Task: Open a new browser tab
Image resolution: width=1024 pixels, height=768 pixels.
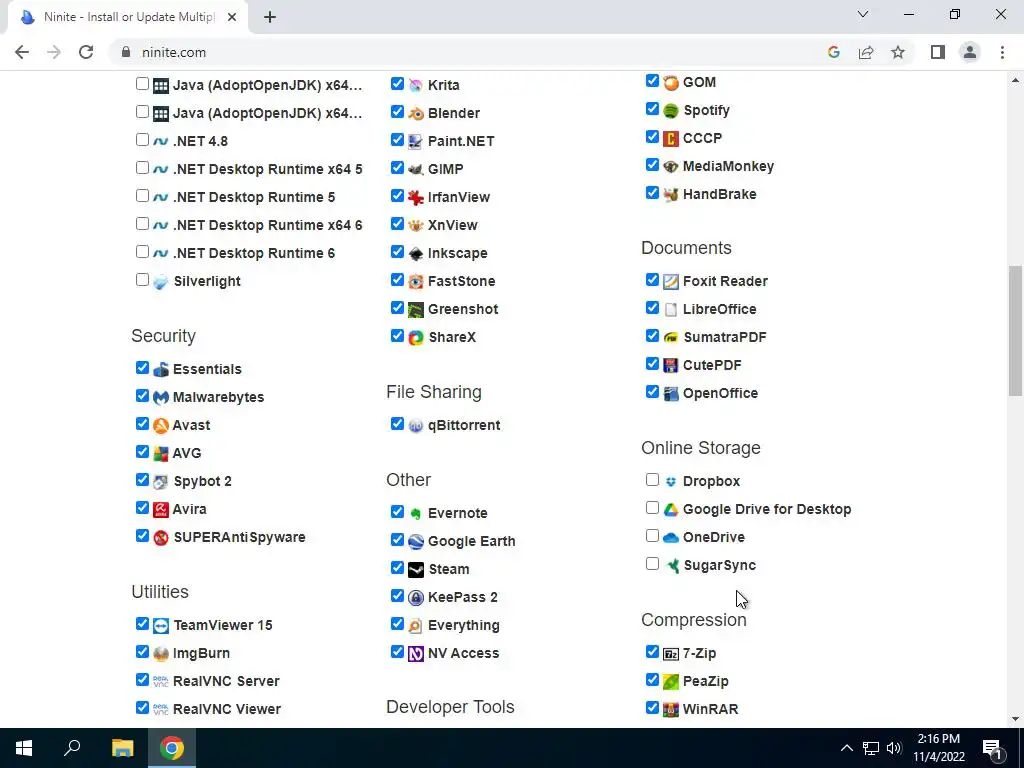Action: [x=270, y=18]
